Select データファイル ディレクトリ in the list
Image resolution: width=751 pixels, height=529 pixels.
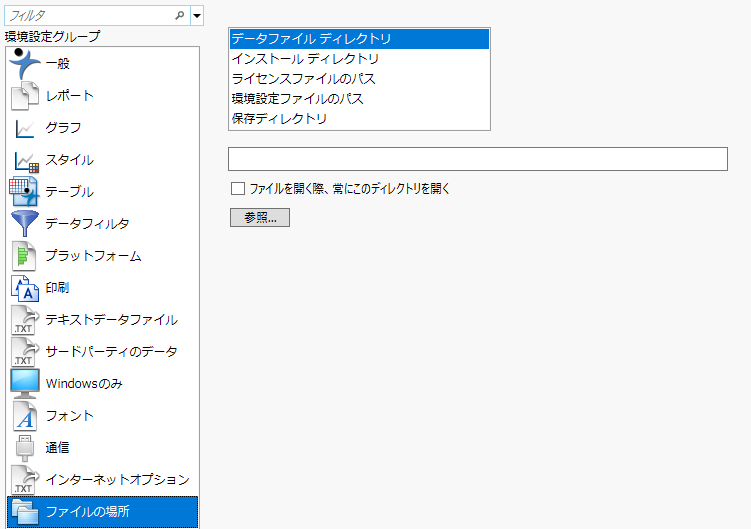359,39
